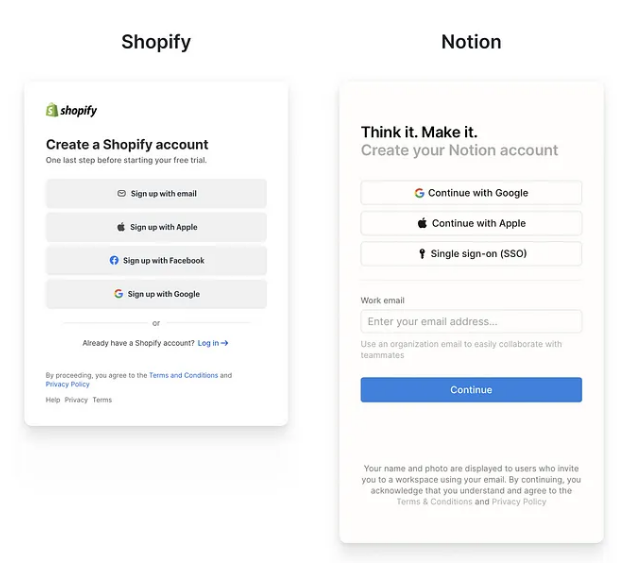The image size is (623, 563).
Task: Choose Sign up with email
Action: point(156,193)
